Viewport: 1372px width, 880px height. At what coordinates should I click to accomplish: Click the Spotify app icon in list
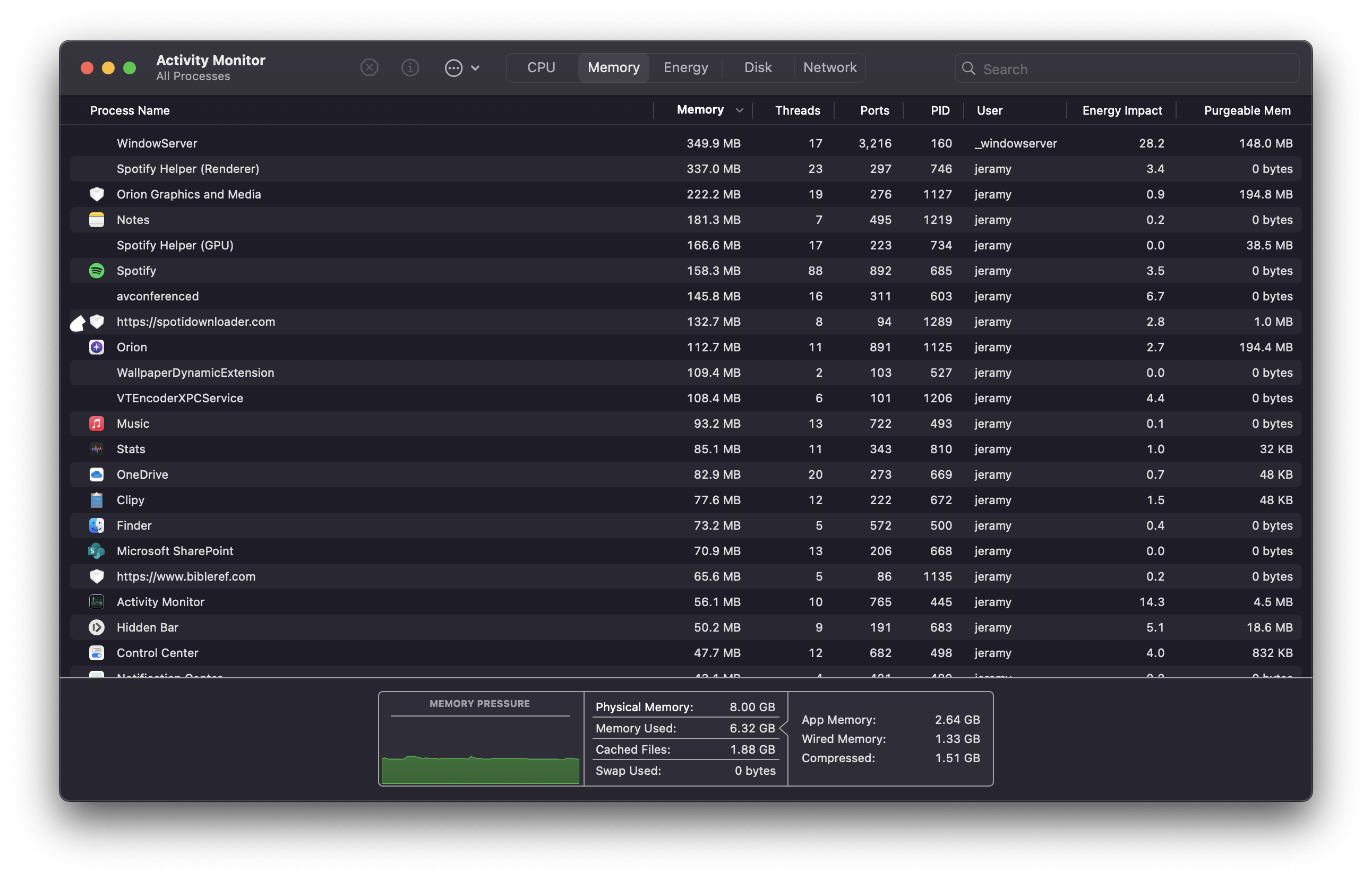(97, 271)
